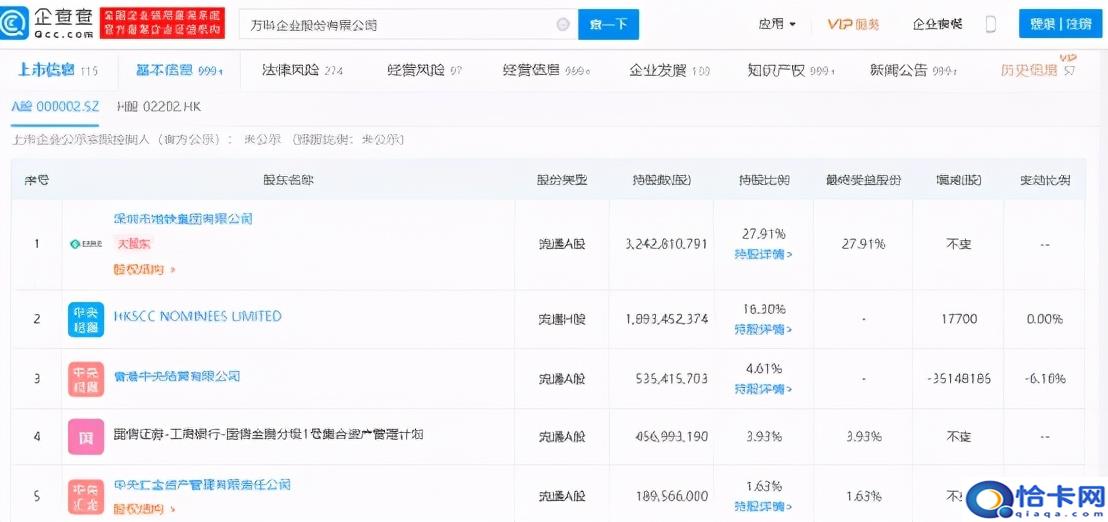Click the mobile phone icon in the header
This screenshot has height=522, width=1108.
pos(990,24)
